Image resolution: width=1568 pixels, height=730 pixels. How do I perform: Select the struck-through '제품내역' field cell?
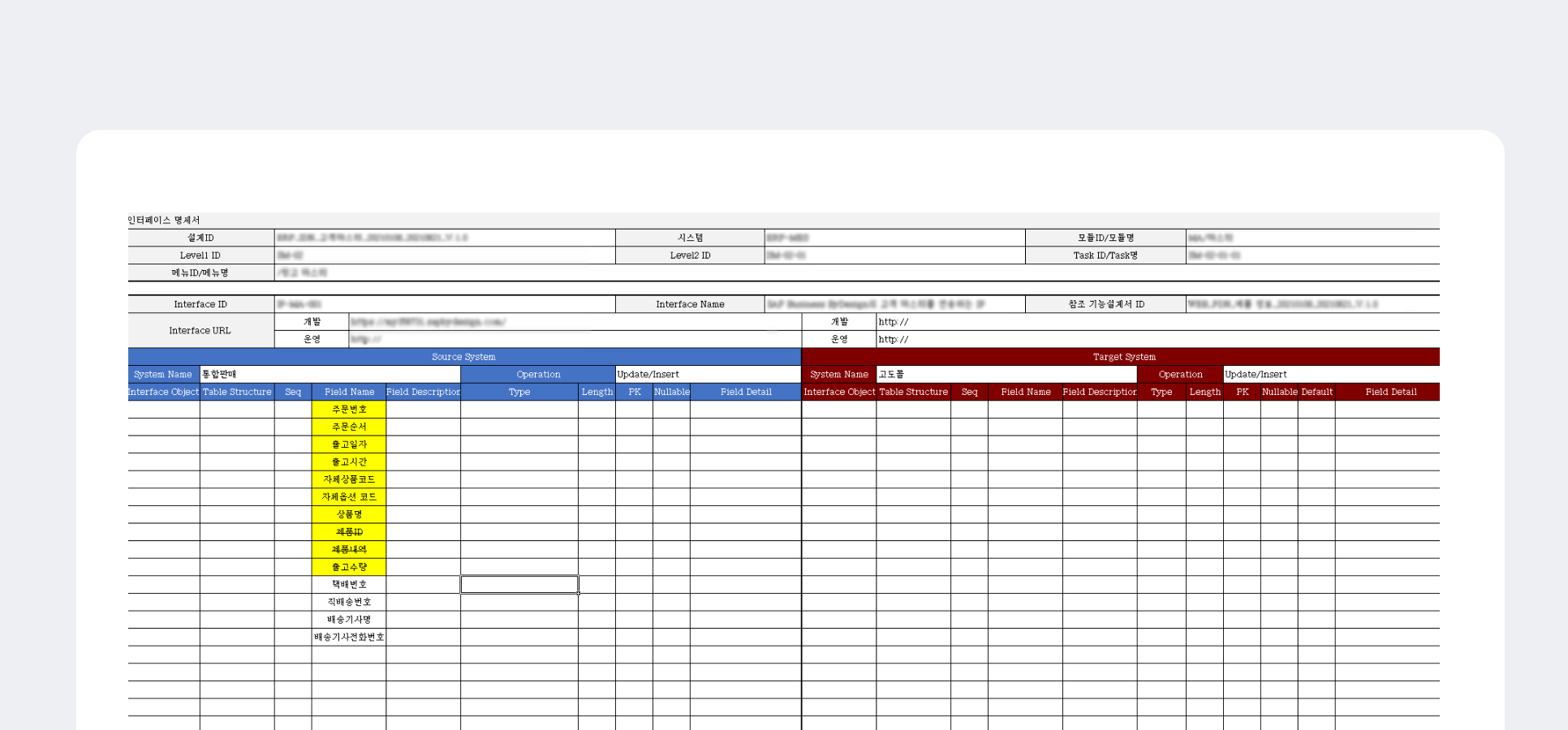click(x=349, y=549)
